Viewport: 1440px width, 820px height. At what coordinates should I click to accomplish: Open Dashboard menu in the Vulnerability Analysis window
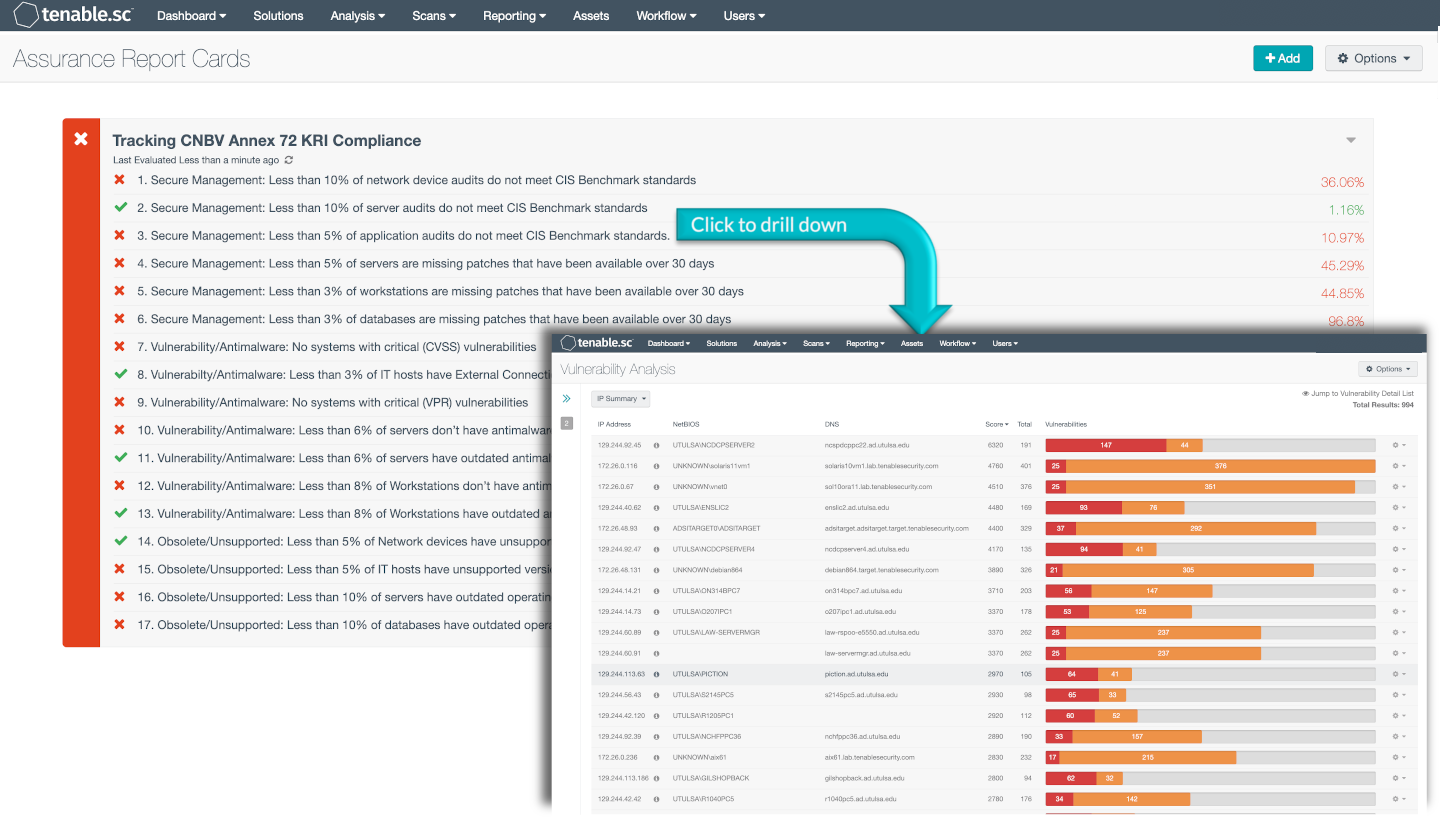tap(668, 343)
